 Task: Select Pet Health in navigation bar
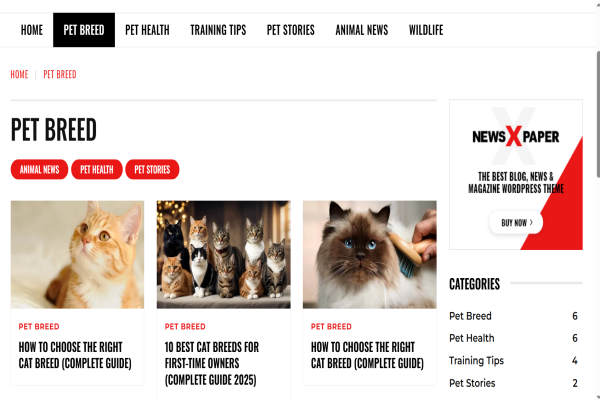[147, 30]
